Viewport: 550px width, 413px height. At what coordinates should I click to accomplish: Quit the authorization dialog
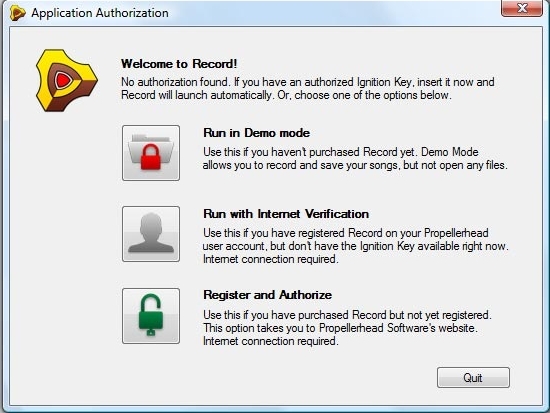coord(473,378)
